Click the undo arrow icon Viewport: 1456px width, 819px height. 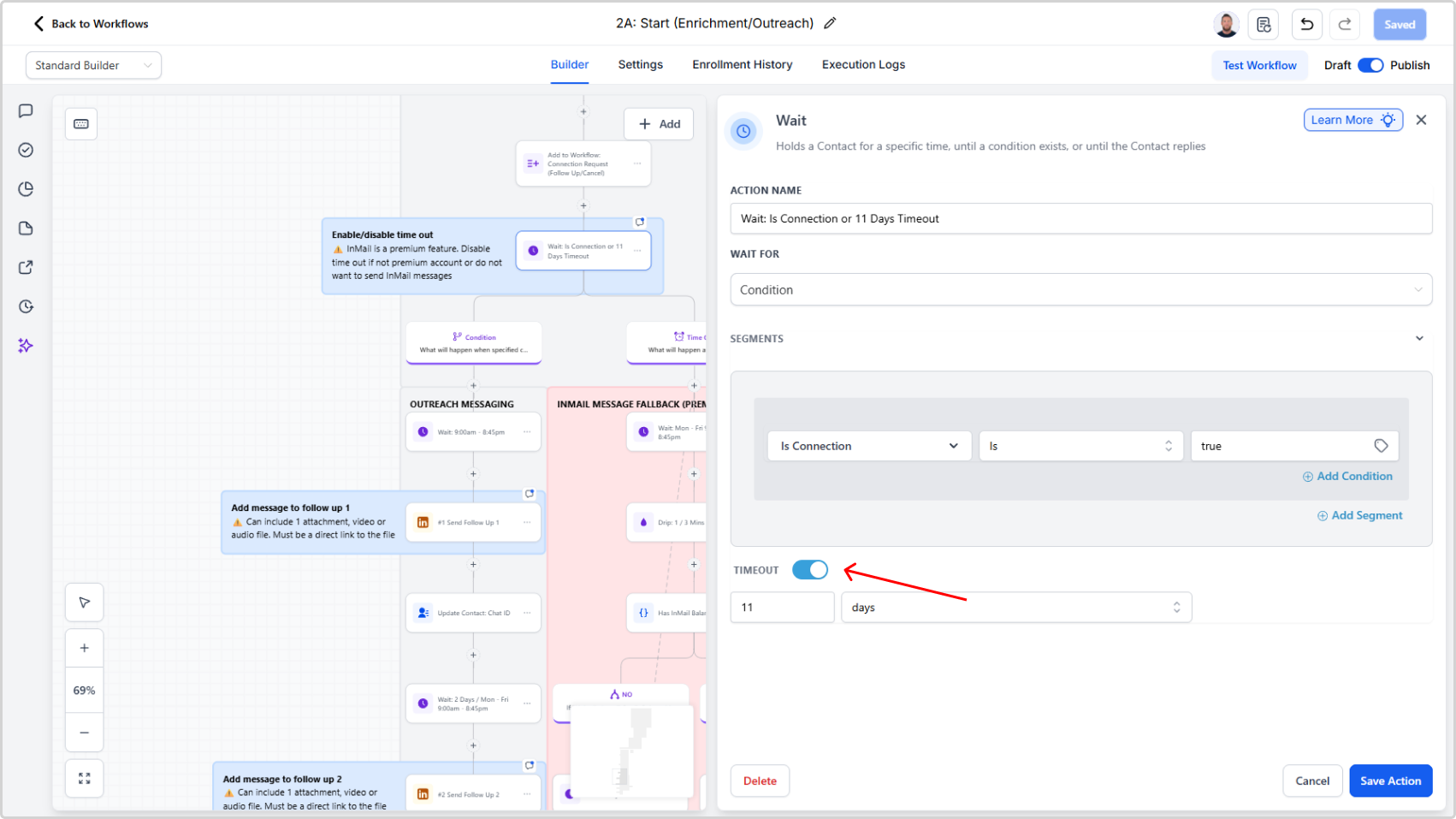pyautogui.click(x=1306, y=25)
